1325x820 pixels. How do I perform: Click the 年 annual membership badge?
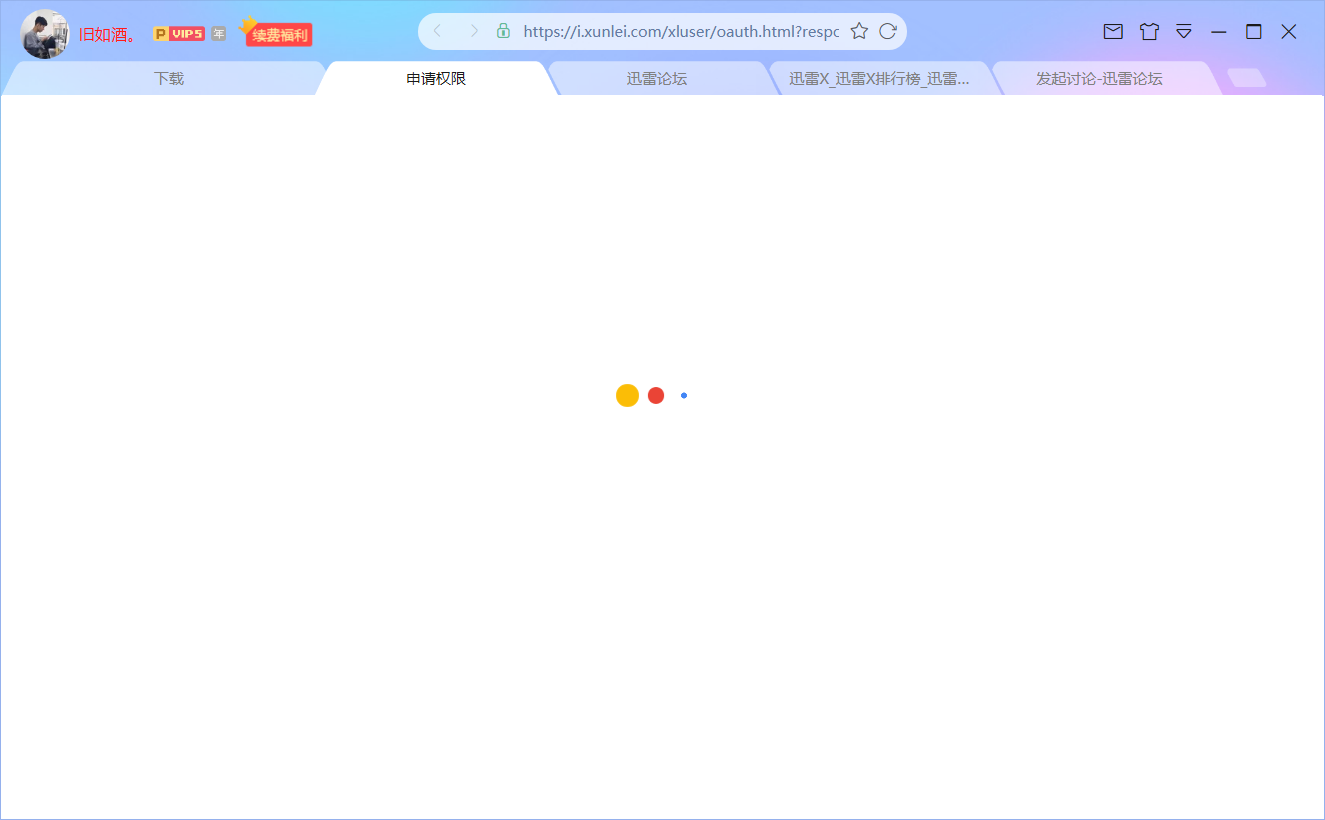point(218,33)
